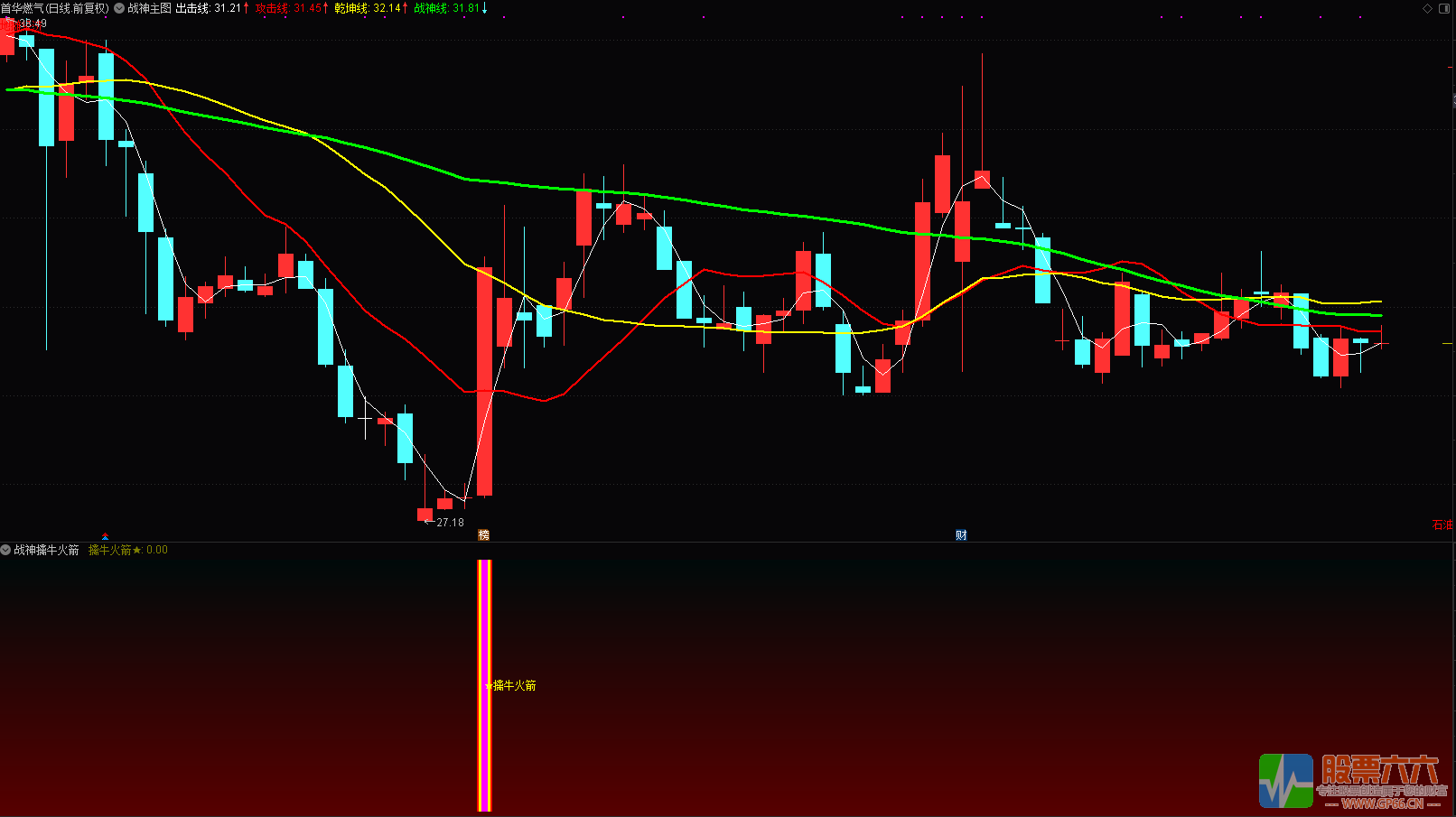
Task: Click the 战神线: 31.81 value label
Action: pyautogui.click(x=447, y=8)
